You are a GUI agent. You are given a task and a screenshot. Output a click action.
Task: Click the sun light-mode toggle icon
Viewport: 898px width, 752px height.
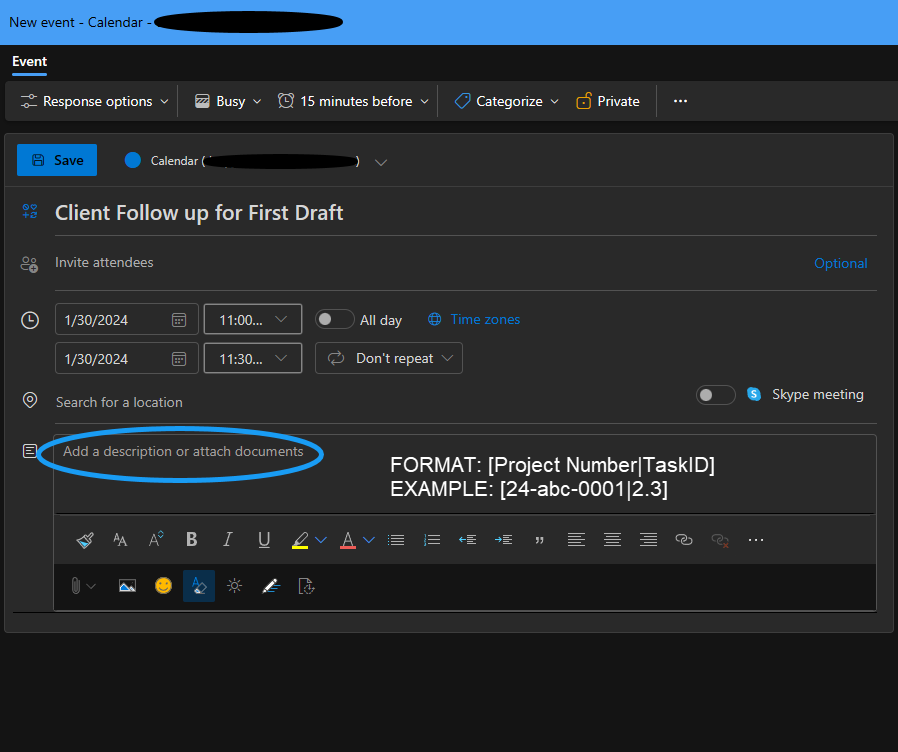(x=234, y=586)
